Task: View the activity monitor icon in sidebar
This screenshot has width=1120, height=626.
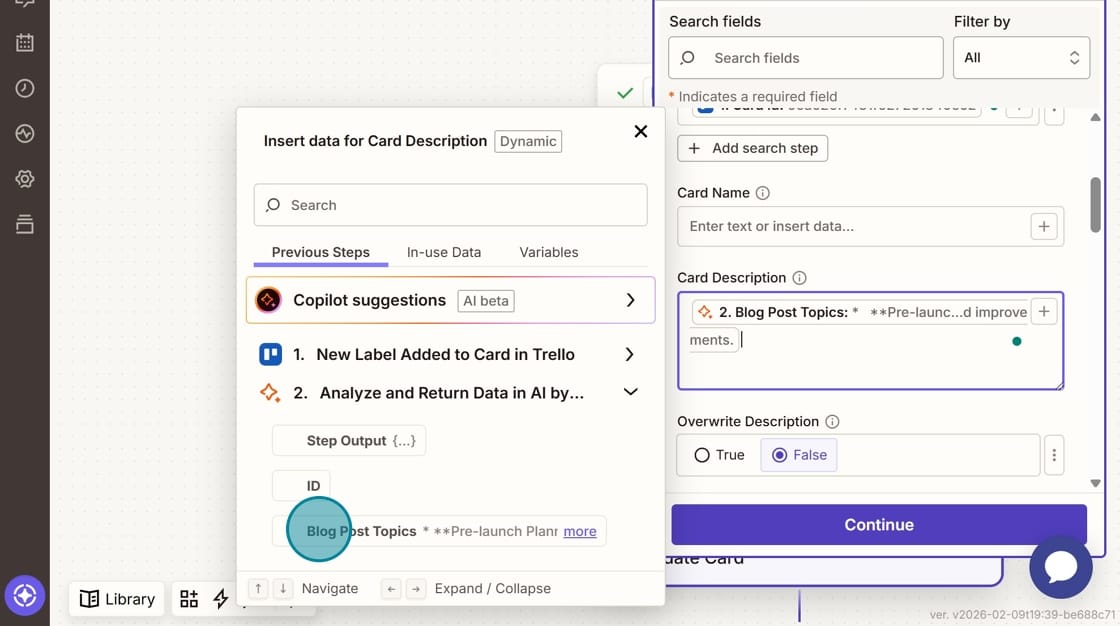Action: tap(24, 133)
